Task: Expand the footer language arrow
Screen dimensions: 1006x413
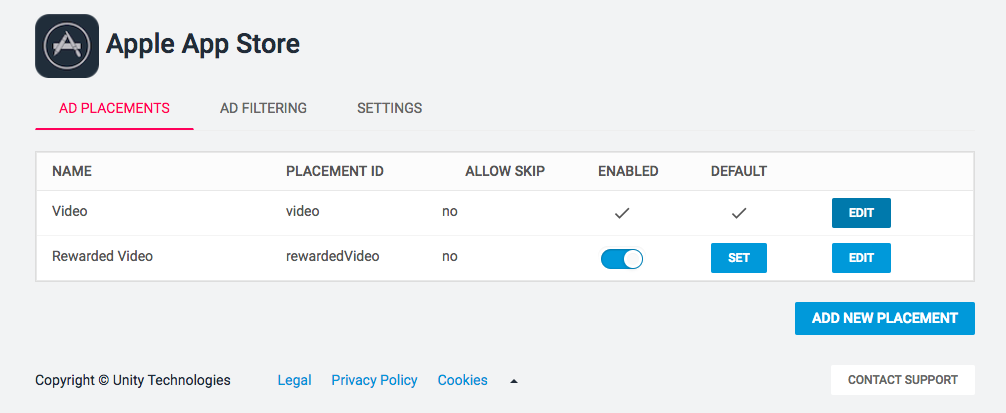Action: [x=513, y=381]
